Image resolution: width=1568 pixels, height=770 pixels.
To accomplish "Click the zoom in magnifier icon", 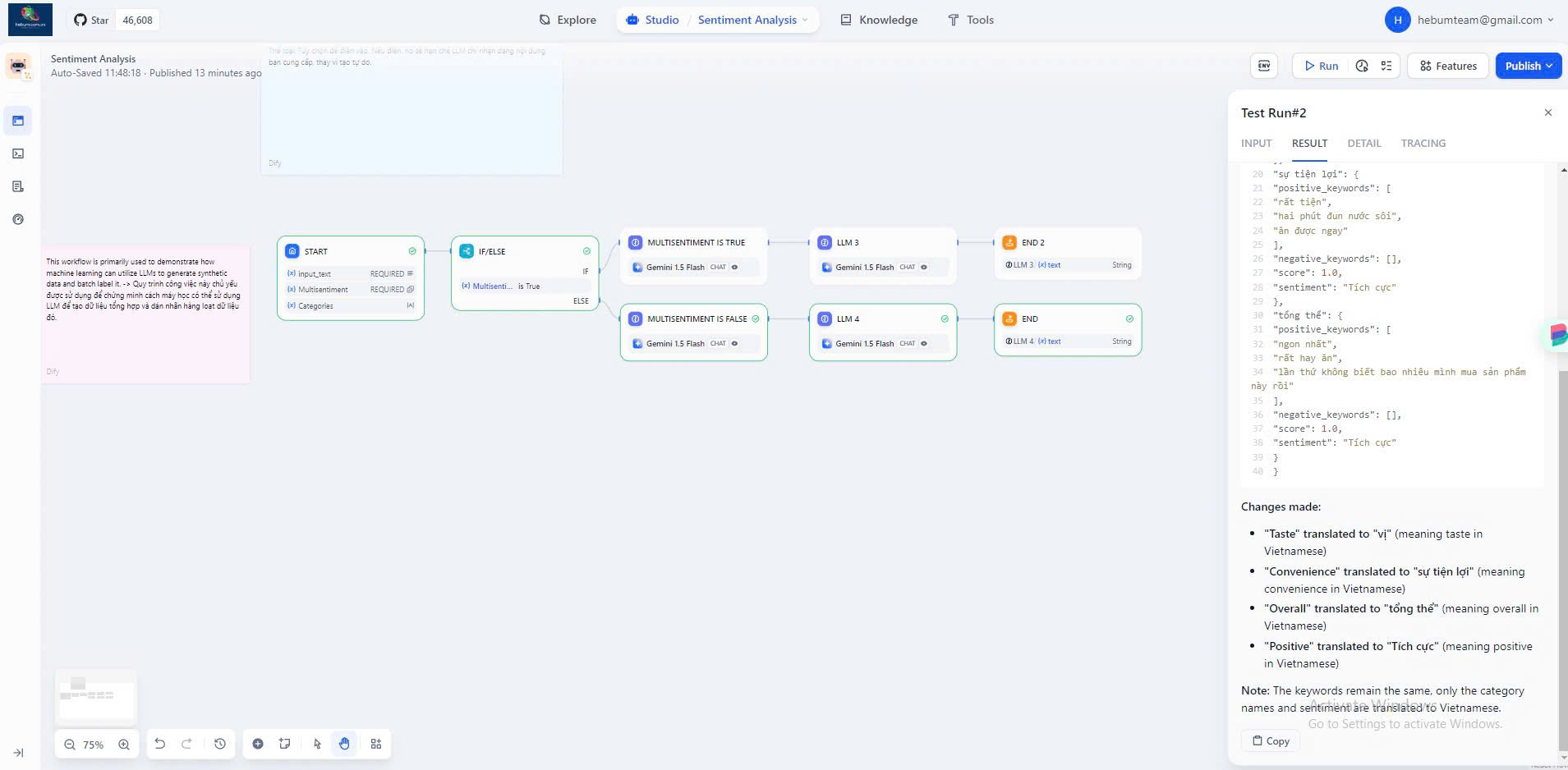I will pyautogui.click(x=124, y=745).
